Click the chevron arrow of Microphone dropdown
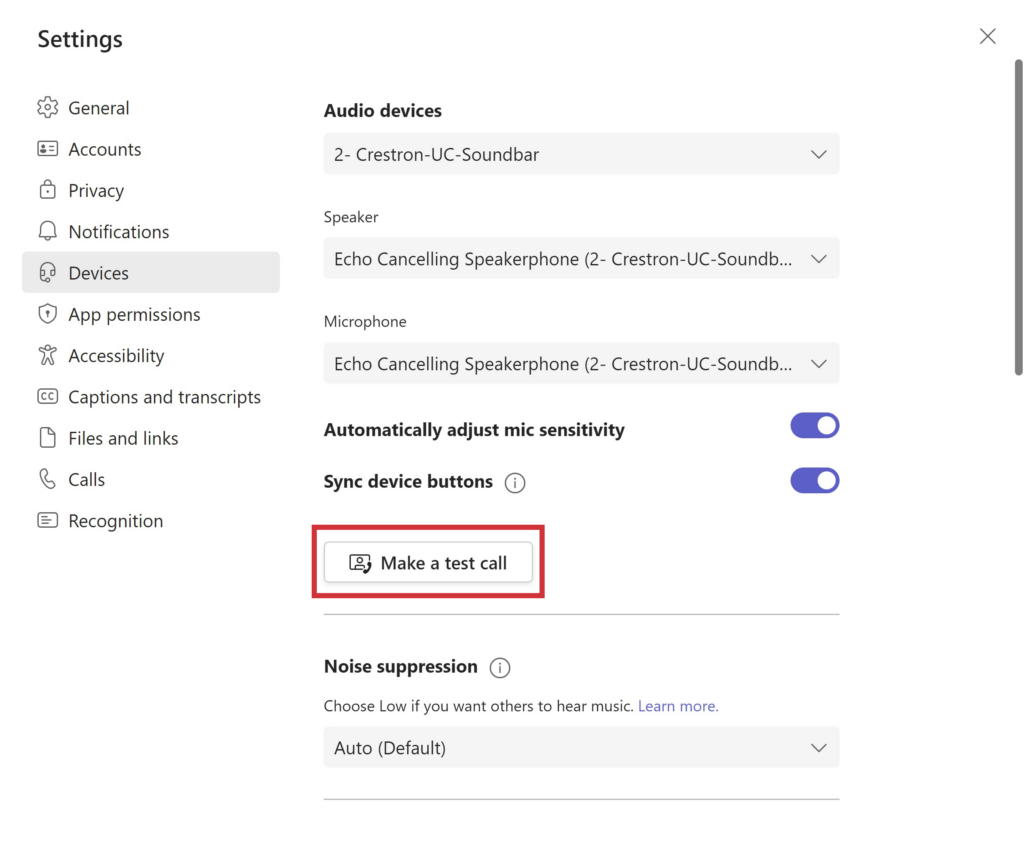Viewport: 1024px width, 858px height. tap(819, 364)
